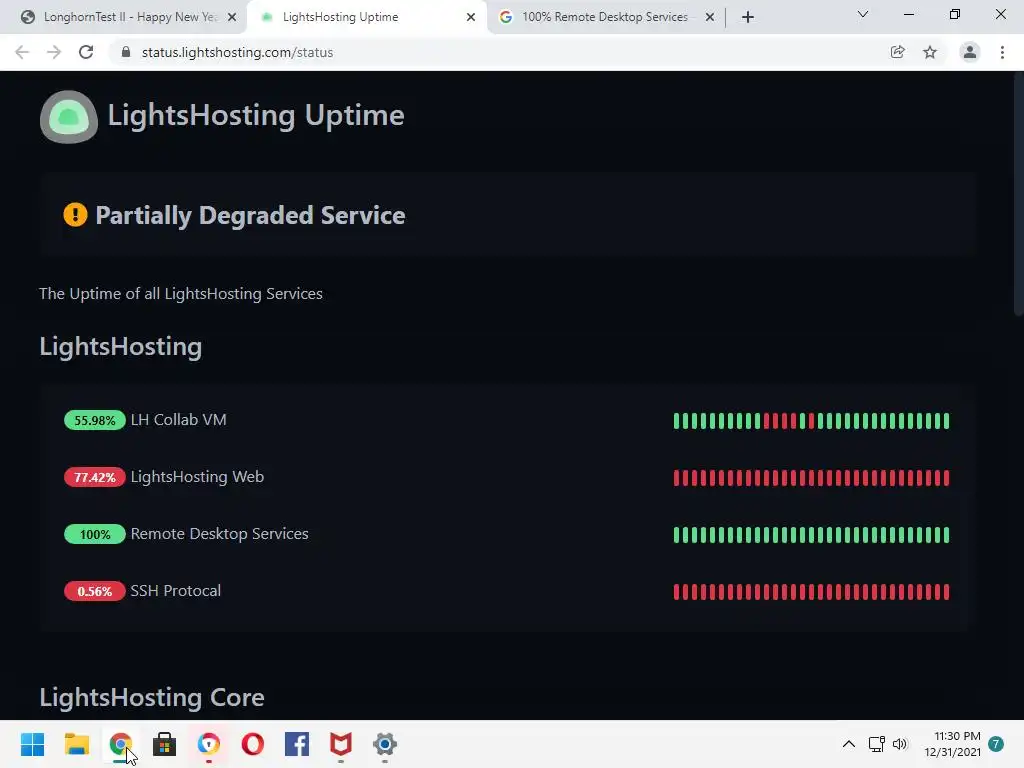Click the LH Collab VM heartbeat bar
The height and width of the screenshot is (768, 1024).
point(811,421)
